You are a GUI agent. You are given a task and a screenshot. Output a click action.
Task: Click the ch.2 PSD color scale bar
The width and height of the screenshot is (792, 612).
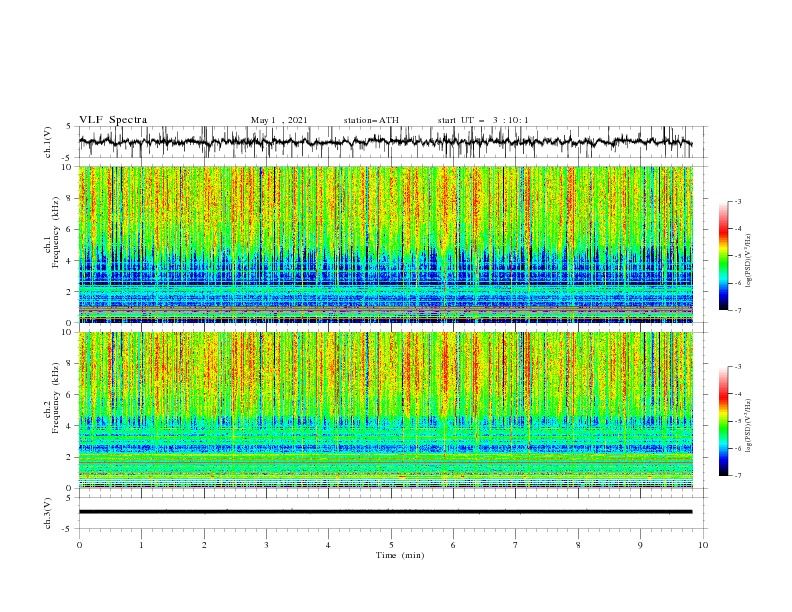[723, 421]
